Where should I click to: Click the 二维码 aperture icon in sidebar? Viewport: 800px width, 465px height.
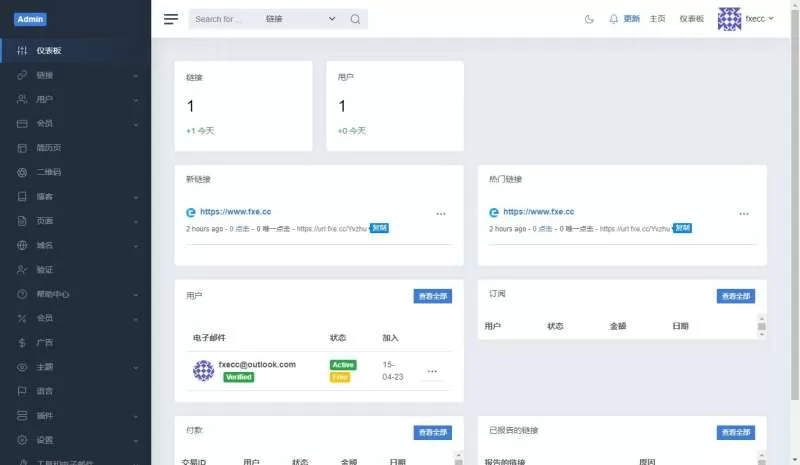click(22, 172)
